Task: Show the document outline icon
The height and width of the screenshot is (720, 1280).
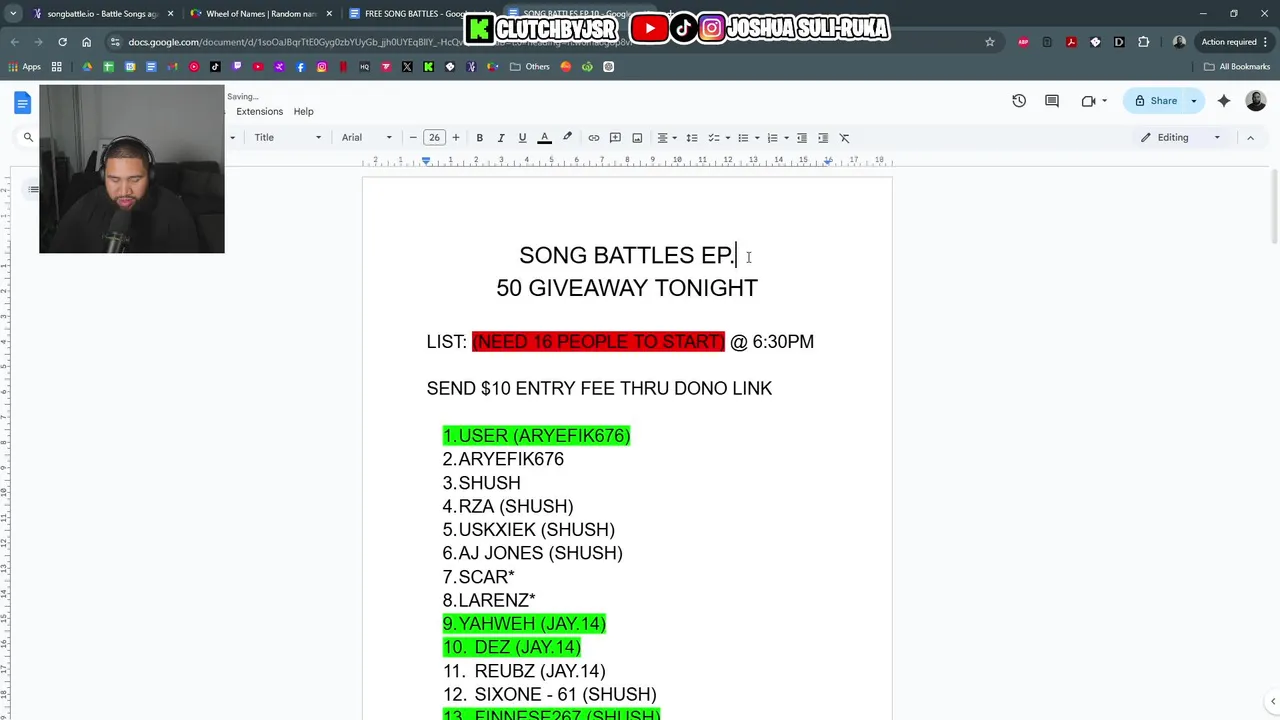Action: click(x=33, y=189)
